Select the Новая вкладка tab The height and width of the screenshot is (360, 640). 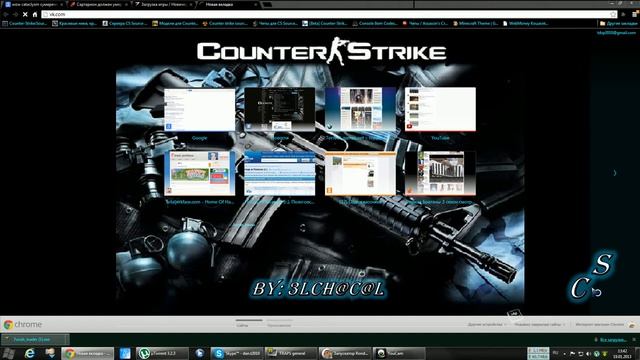point(228,4)
